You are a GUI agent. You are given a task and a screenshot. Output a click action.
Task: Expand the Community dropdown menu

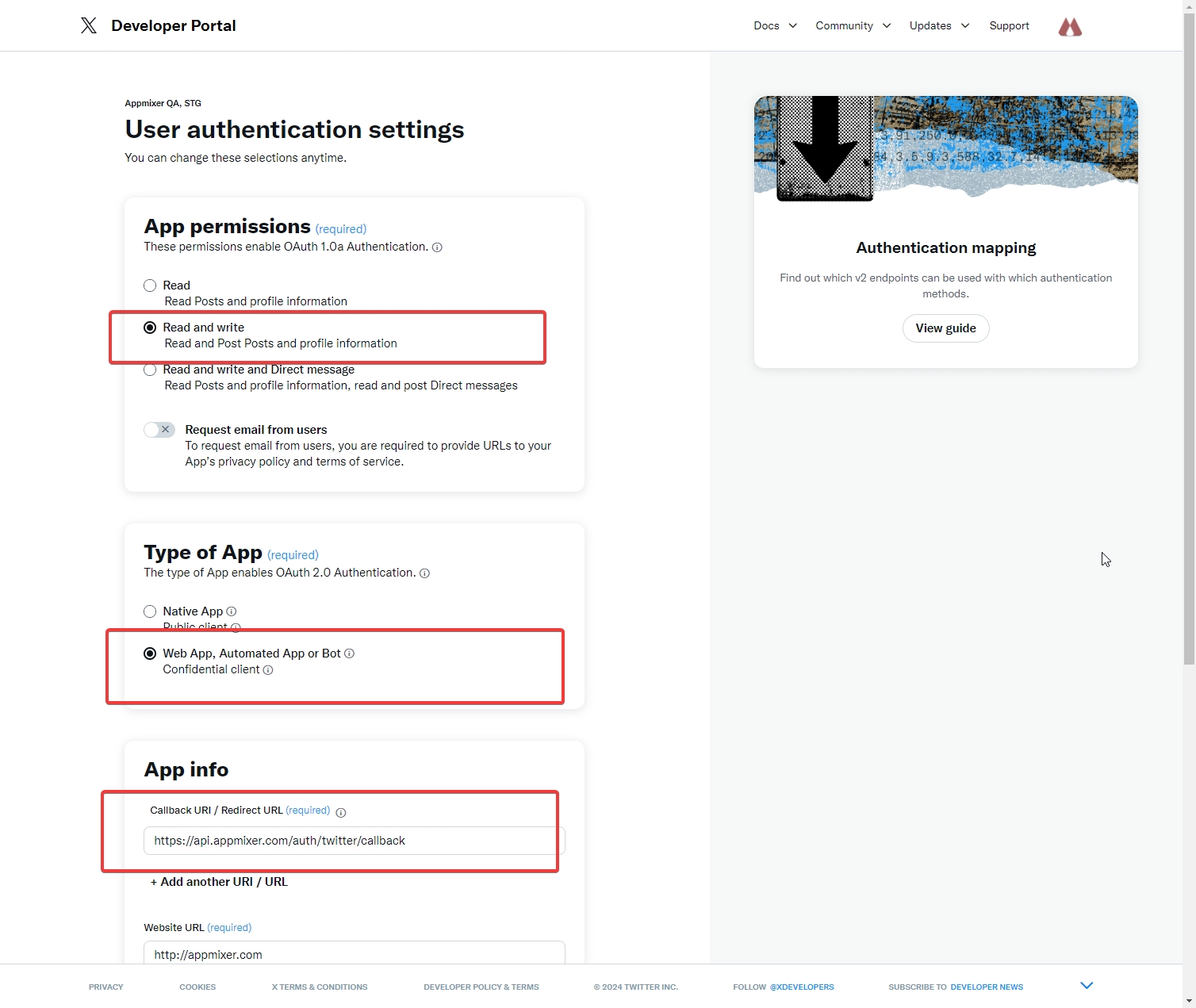pyautogui.click(x=853, y=25)
